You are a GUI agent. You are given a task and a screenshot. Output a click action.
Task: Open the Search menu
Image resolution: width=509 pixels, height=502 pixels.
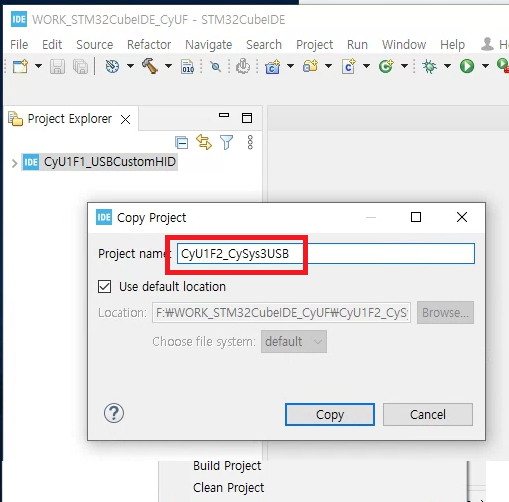click(x=264, y=44)
